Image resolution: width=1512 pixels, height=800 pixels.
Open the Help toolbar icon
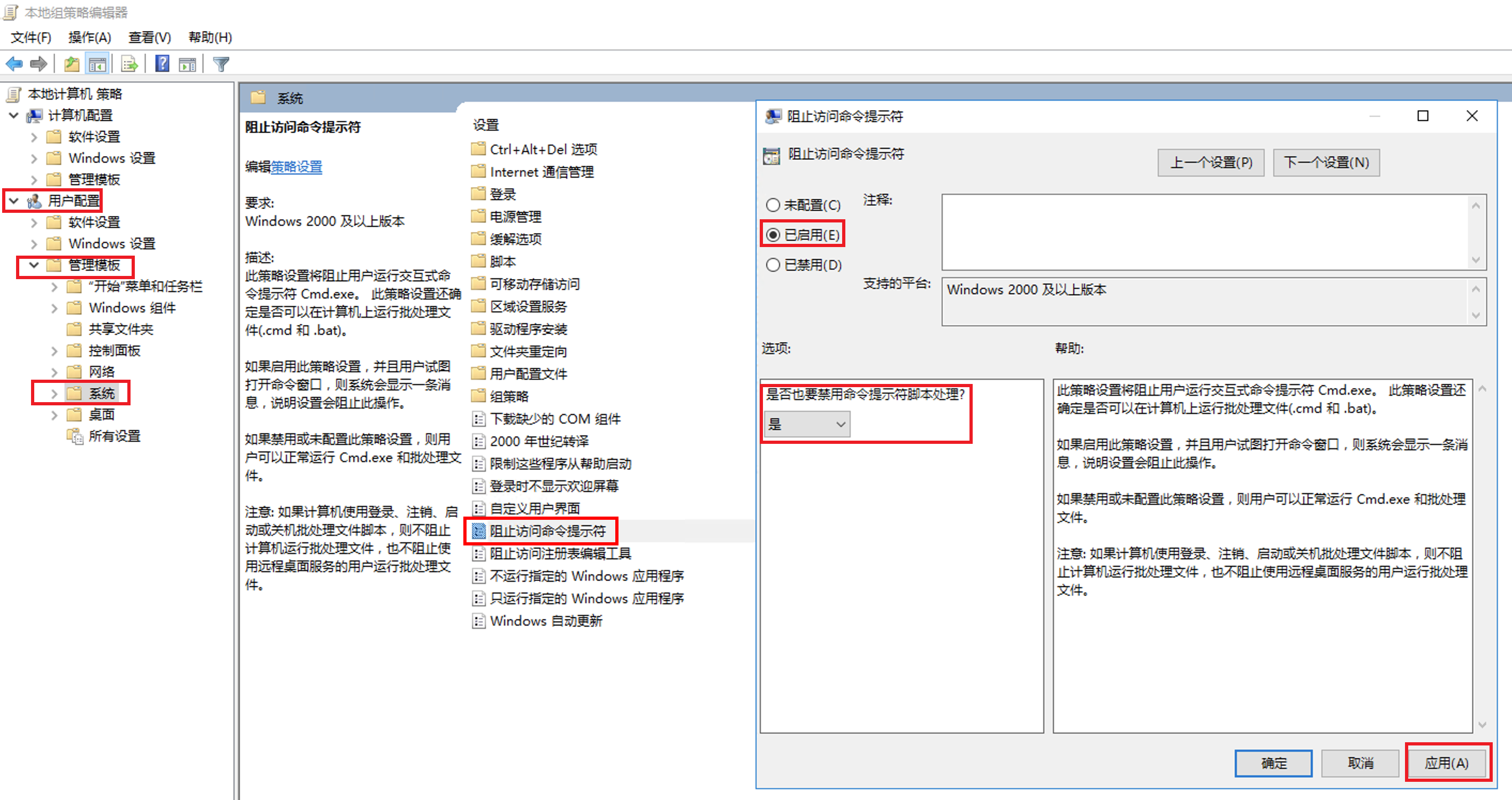click(x=162, y=63)
